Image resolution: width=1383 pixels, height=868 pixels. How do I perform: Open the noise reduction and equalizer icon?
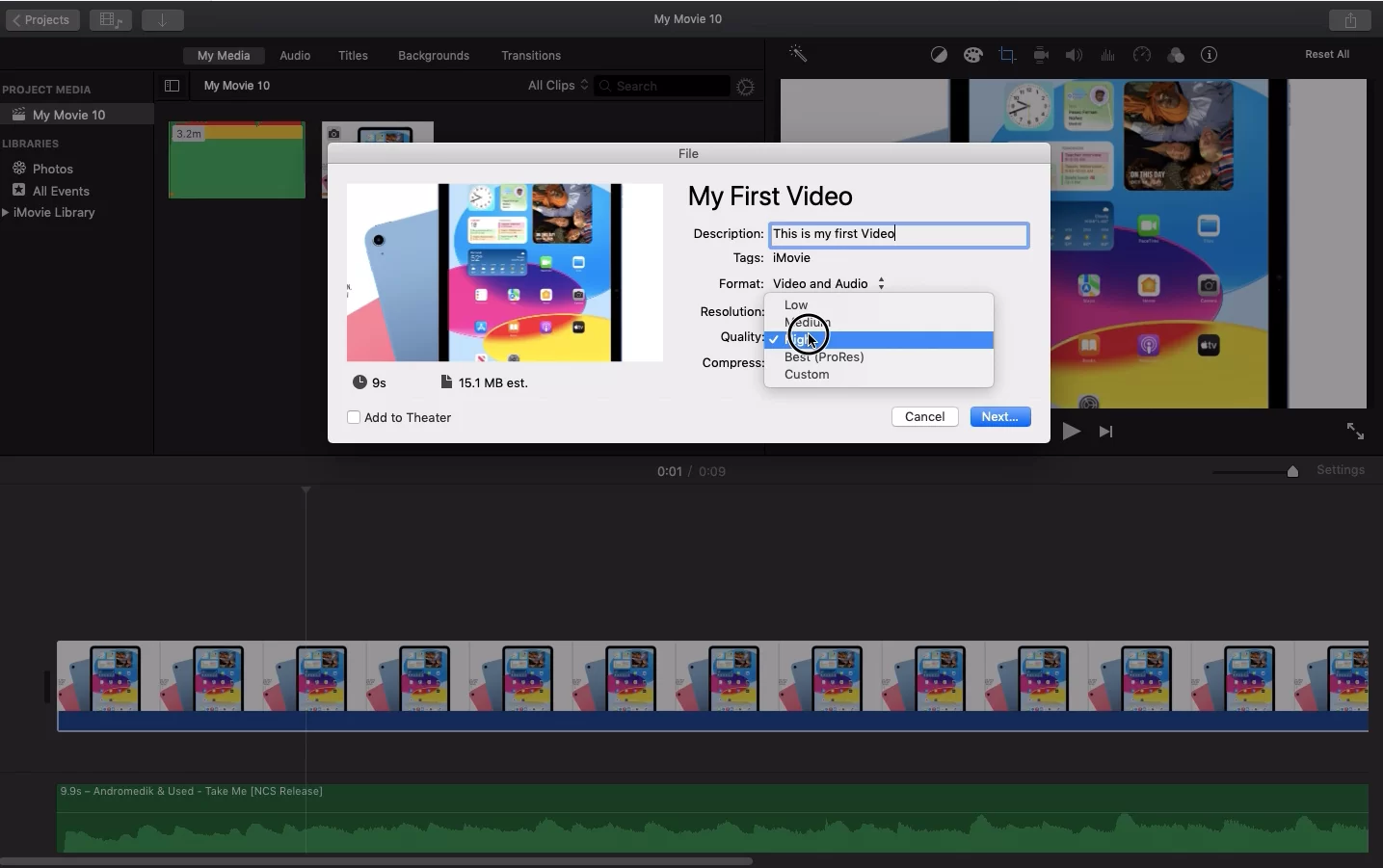(x=1108, y=55)
